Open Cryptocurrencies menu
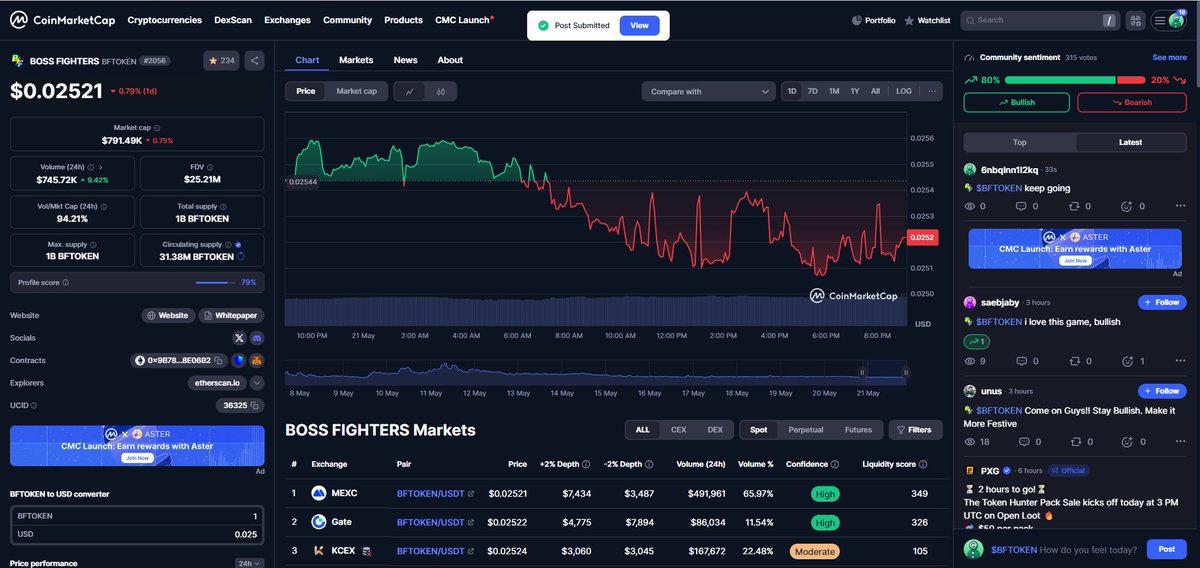 click(x=165, y=20)
